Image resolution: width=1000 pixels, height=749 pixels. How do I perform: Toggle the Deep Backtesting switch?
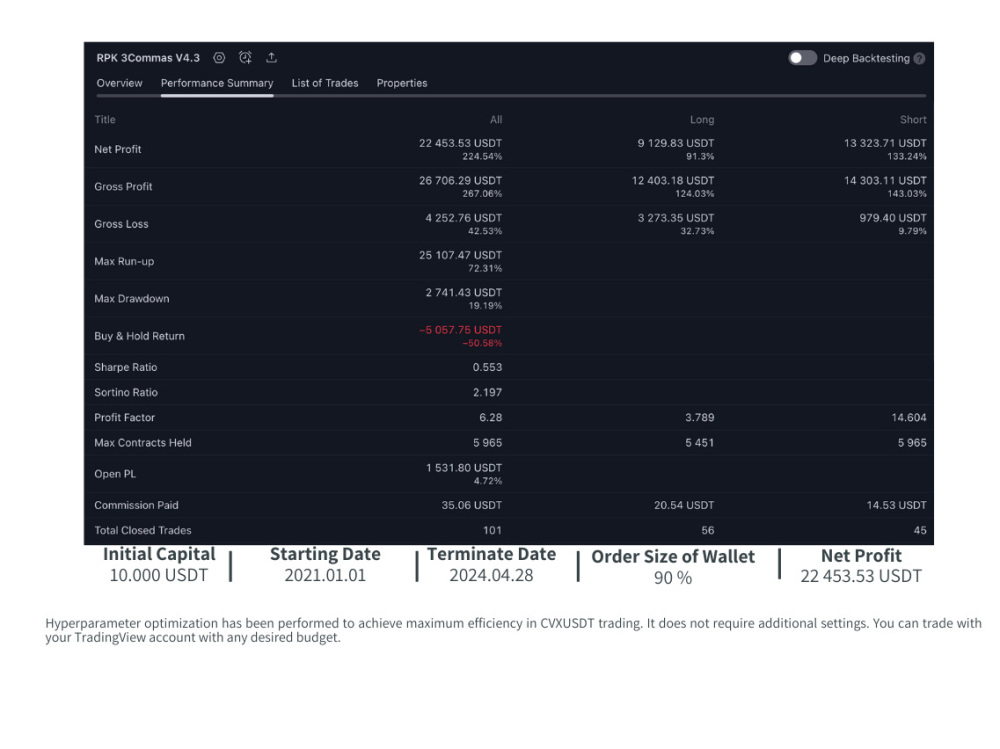point(802,58)
